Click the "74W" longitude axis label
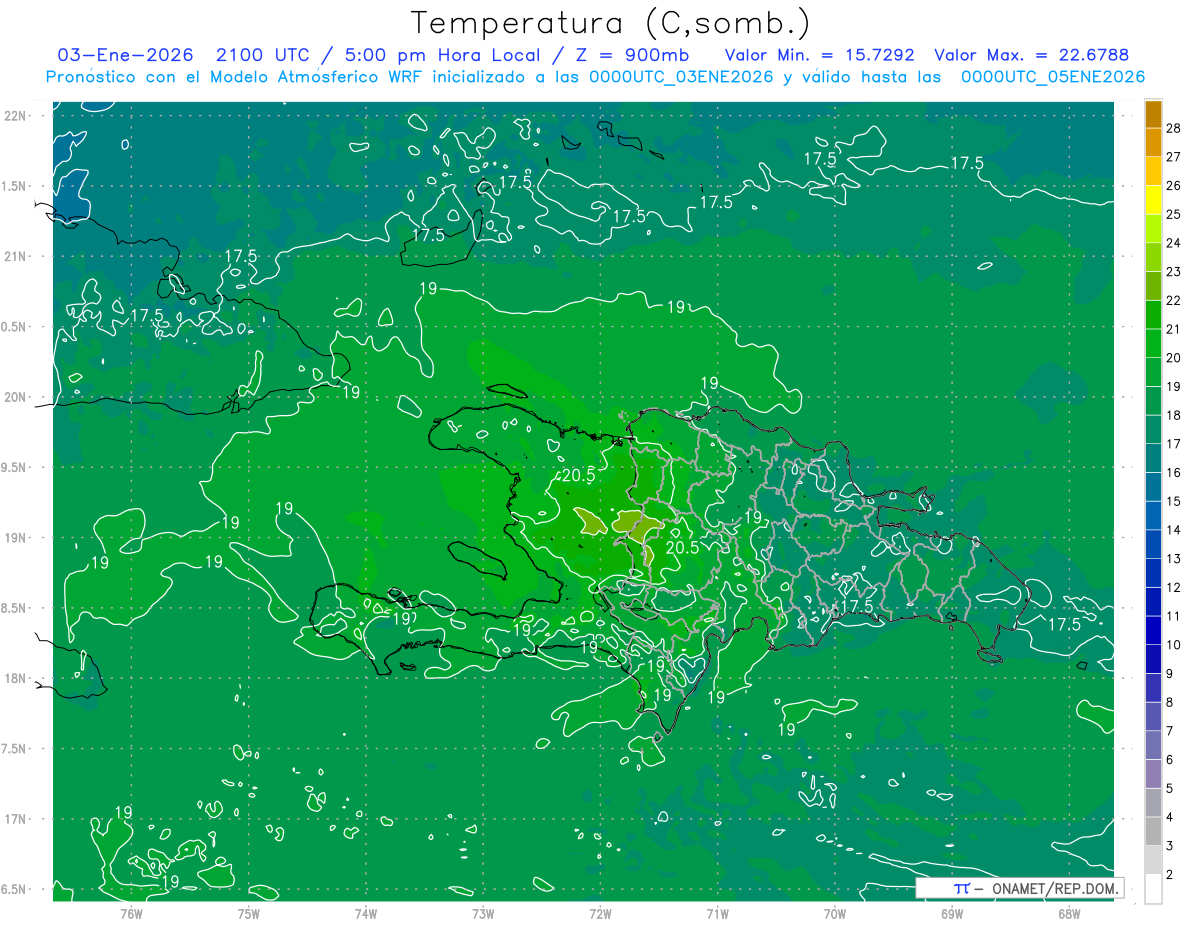Screen dimensions: 1200x927 (366, 913)
